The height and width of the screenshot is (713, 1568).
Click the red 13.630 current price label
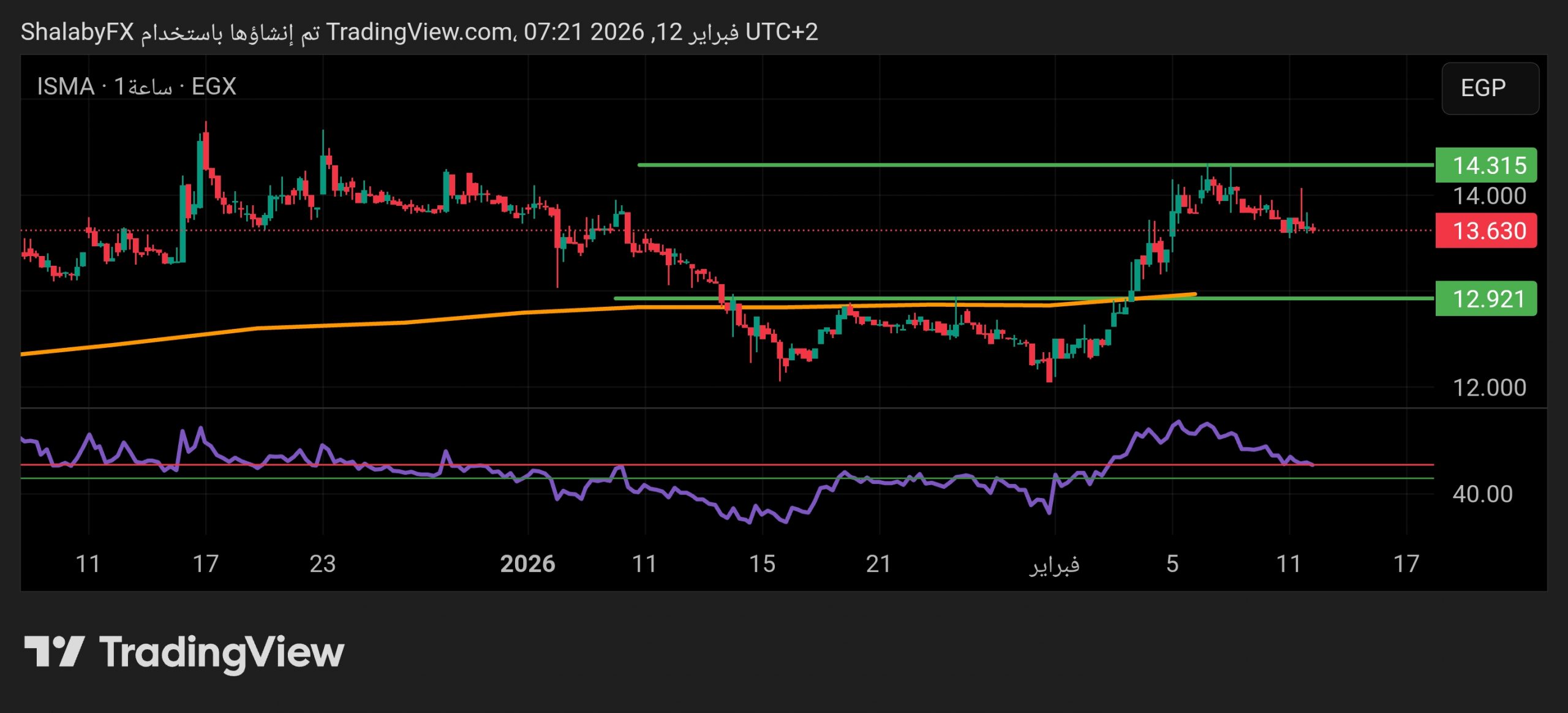click(1485, 231)
